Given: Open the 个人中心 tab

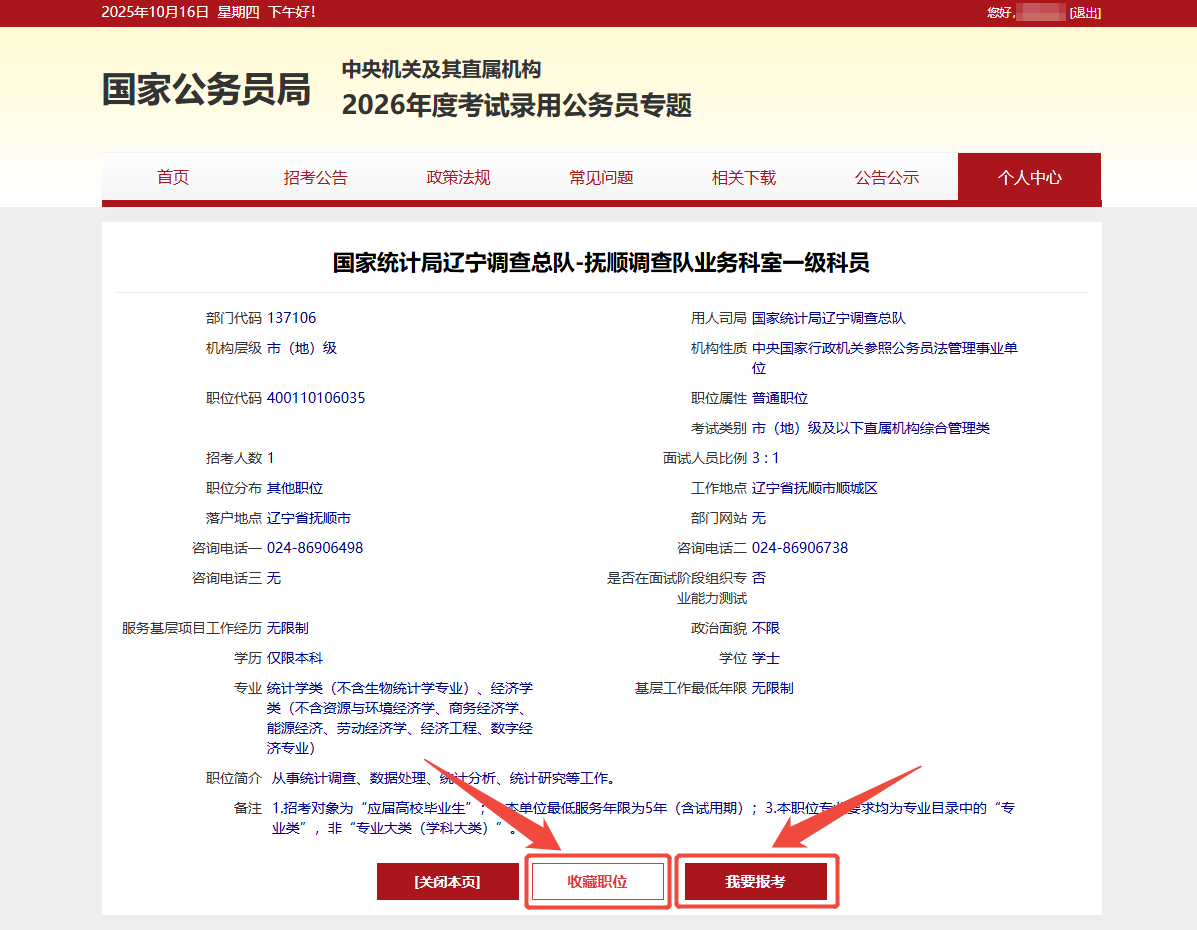Looking at the screenshot, I should pyautogui.click(x=1029, y=178).
